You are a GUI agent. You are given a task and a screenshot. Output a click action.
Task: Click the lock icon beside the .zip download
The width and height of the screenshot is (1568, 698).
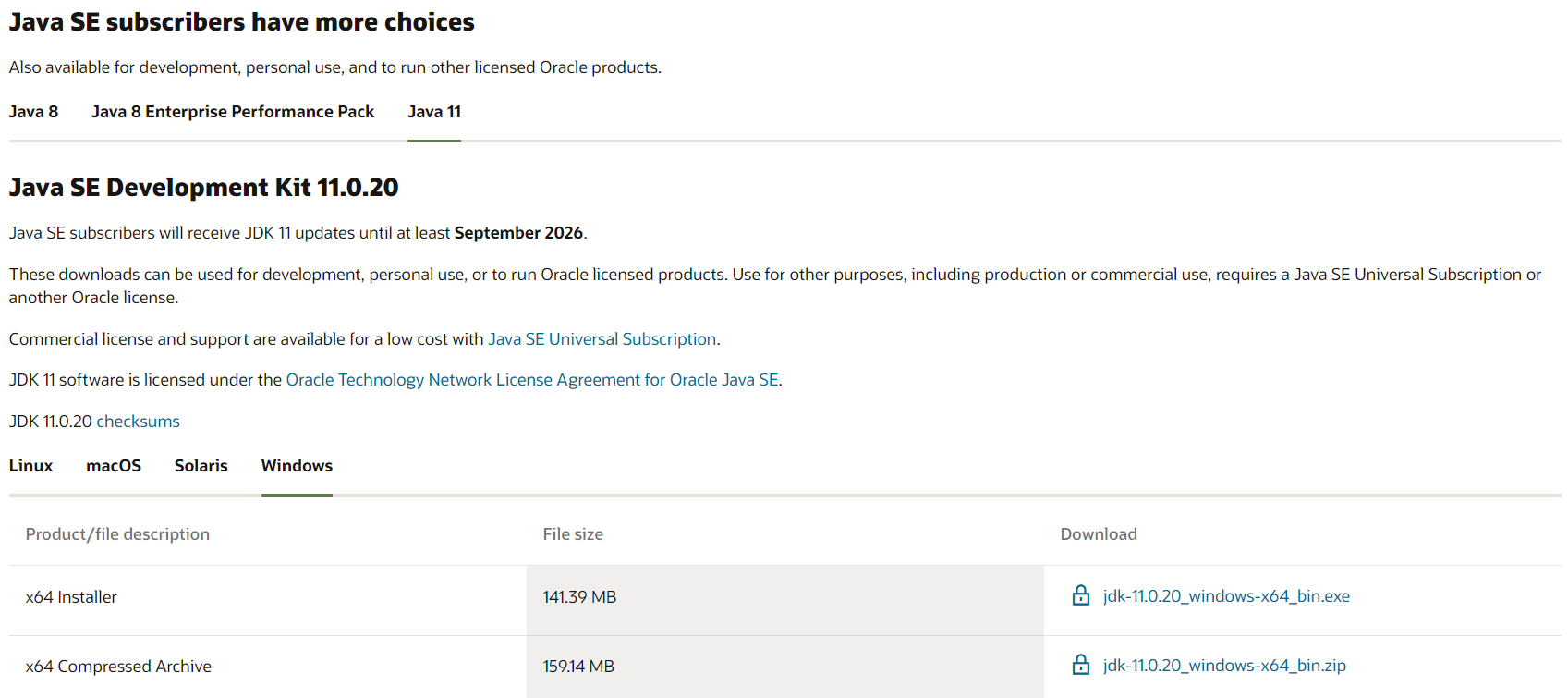[x=1080, y=665]
